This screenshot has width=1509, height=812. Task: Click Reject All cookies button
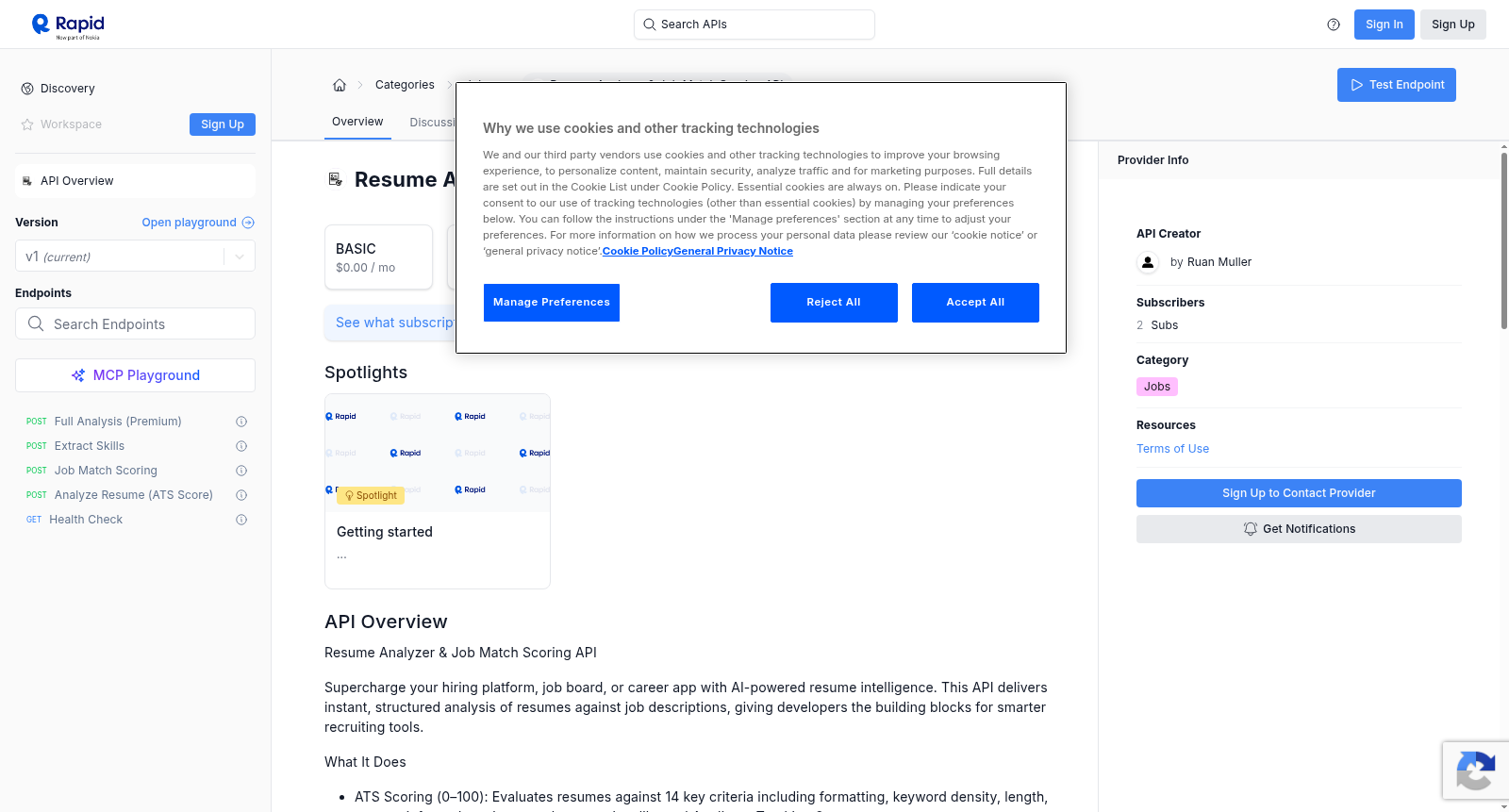[834, 303]
